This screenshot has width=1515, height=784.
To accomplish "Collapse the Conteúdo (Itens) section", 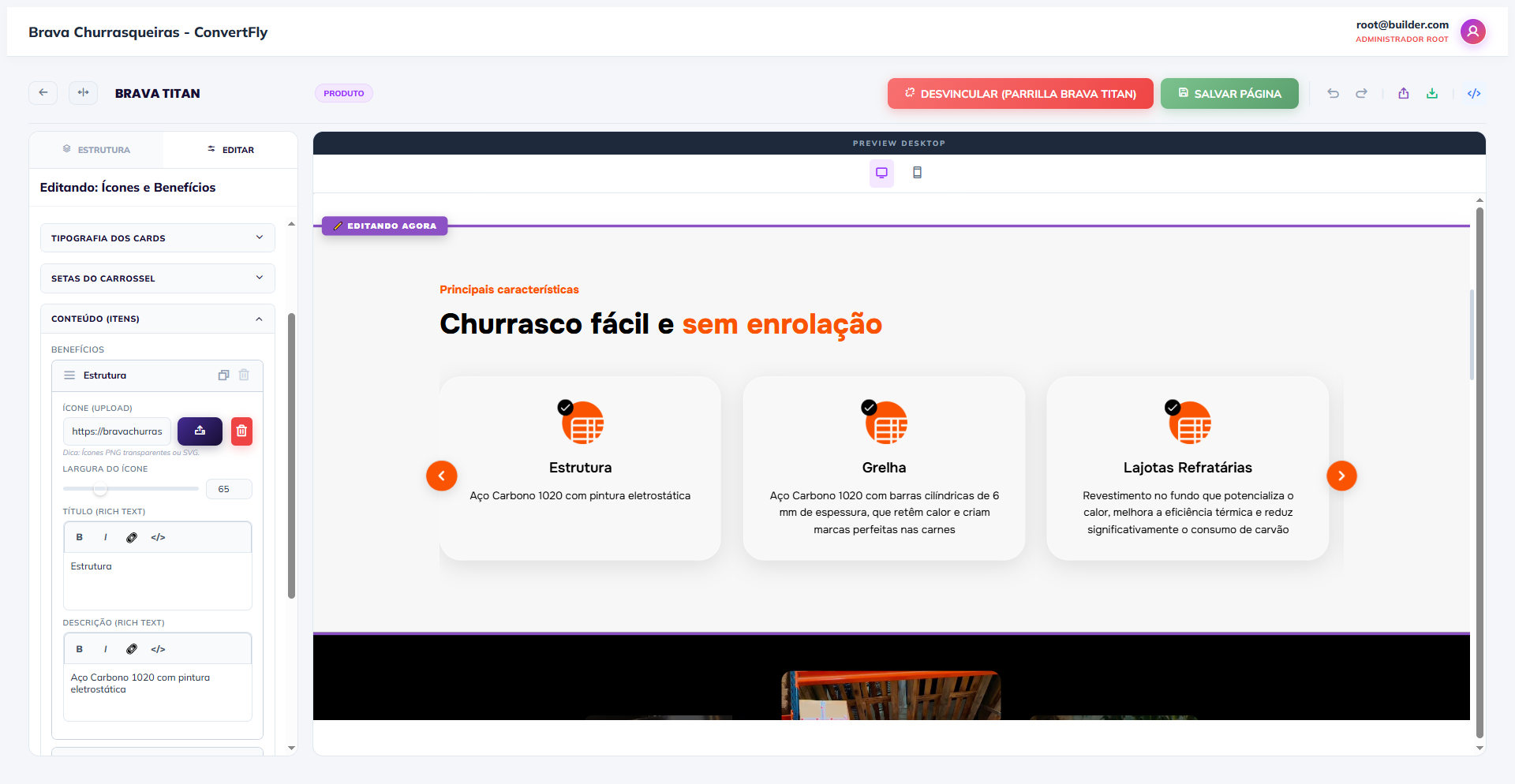I will 157,319.
